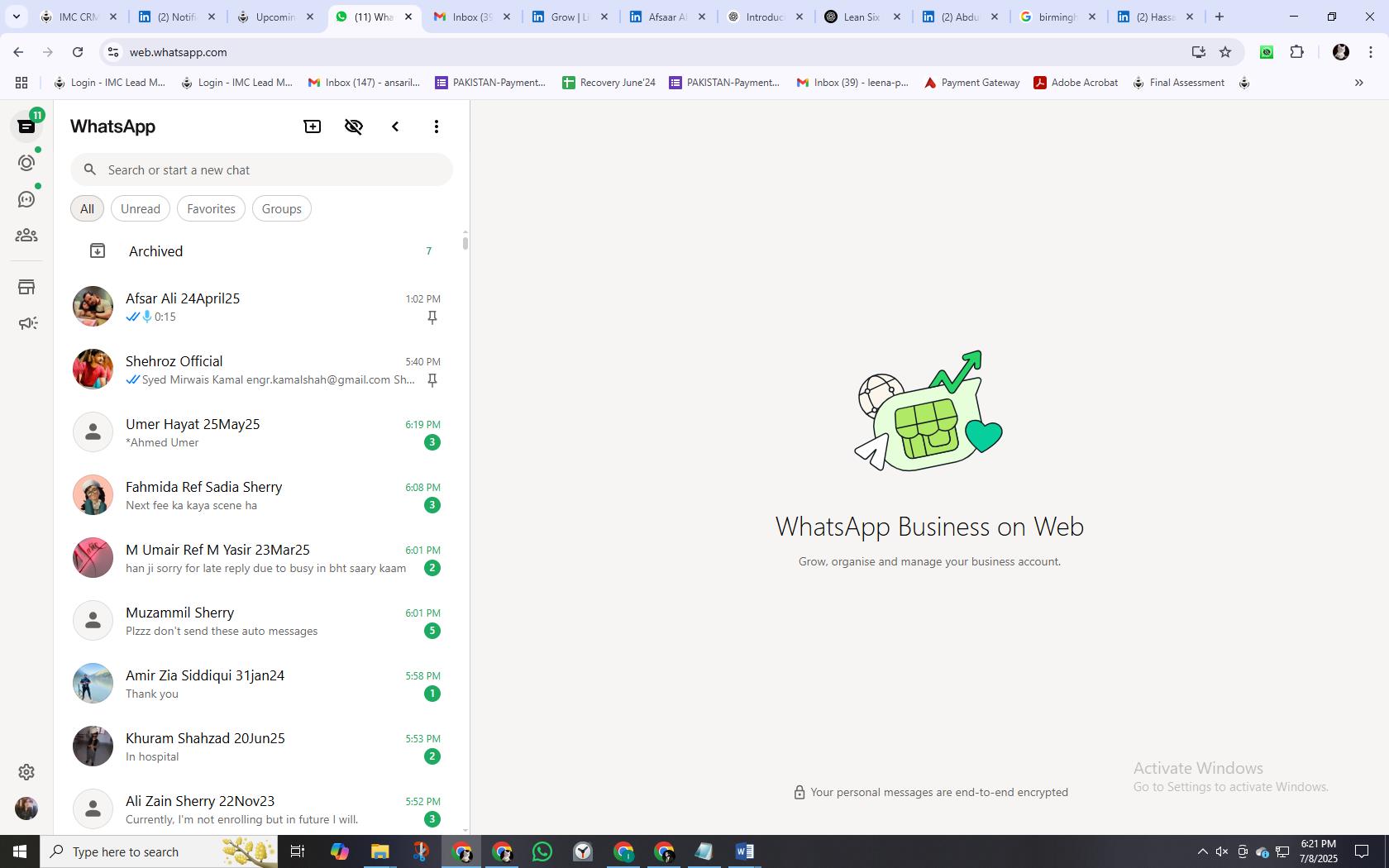Open Ali Zain Sherry 22Nov23 chat
Viewport: 1389px width, 868px height.
[261, 809]
